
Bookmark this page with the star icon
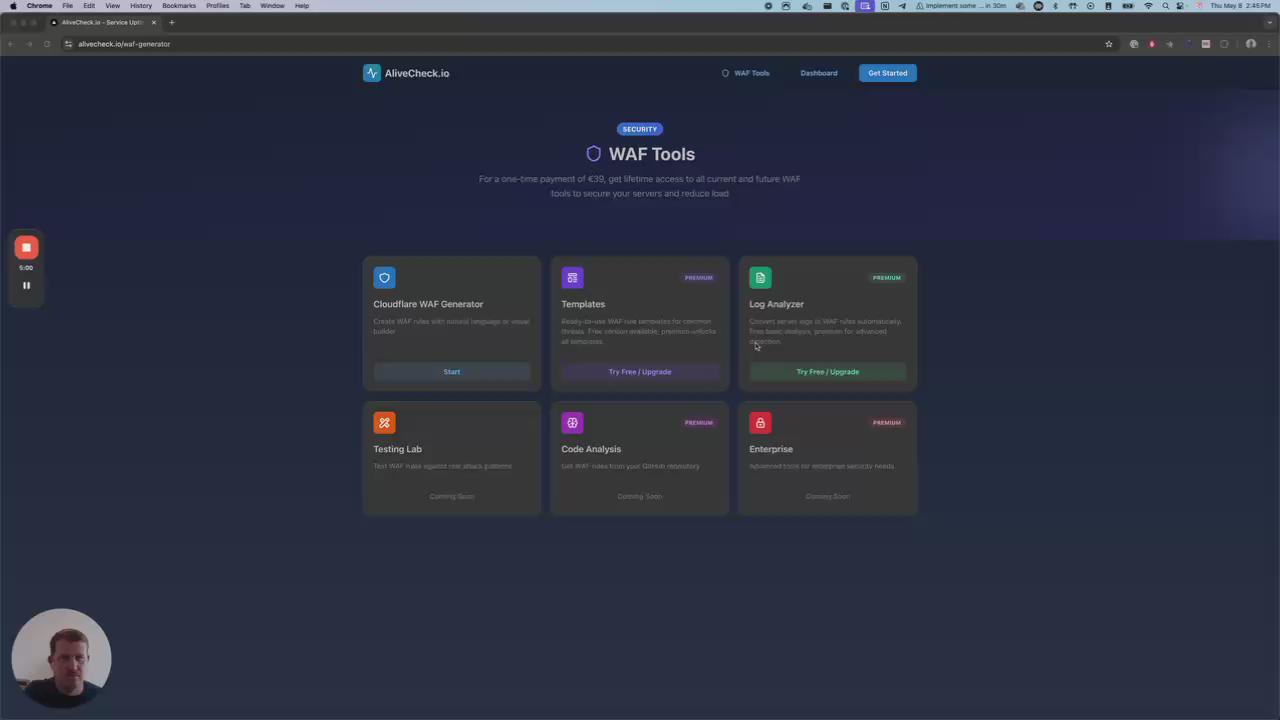click(1109, 44)
